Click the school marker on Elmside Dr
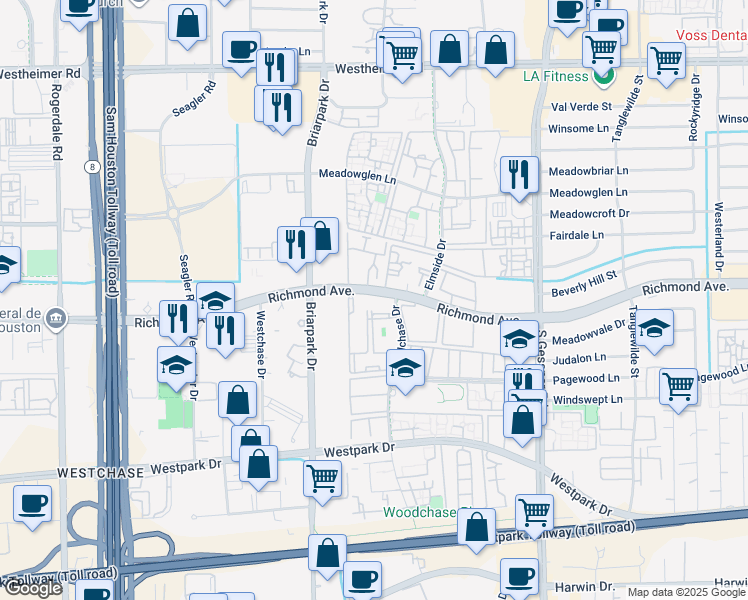This screenshot has width=748, height=600. 405,367
